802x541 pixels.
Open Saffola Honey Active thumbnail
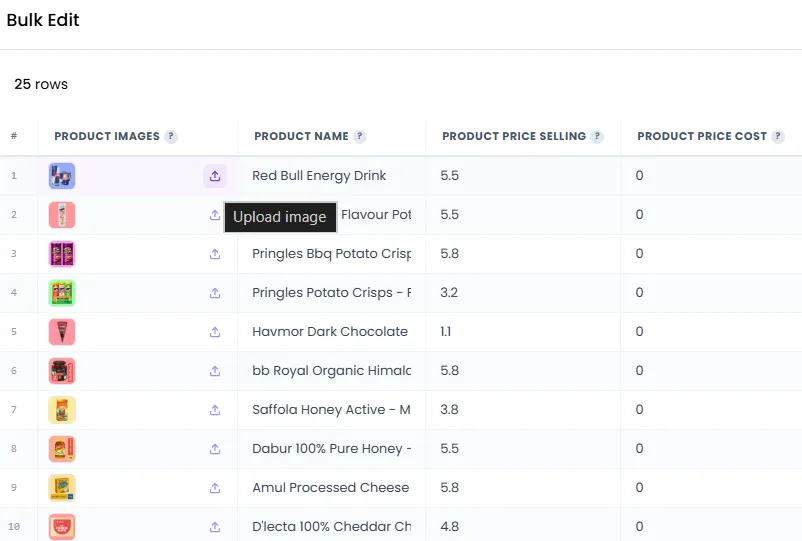[62, 410]
